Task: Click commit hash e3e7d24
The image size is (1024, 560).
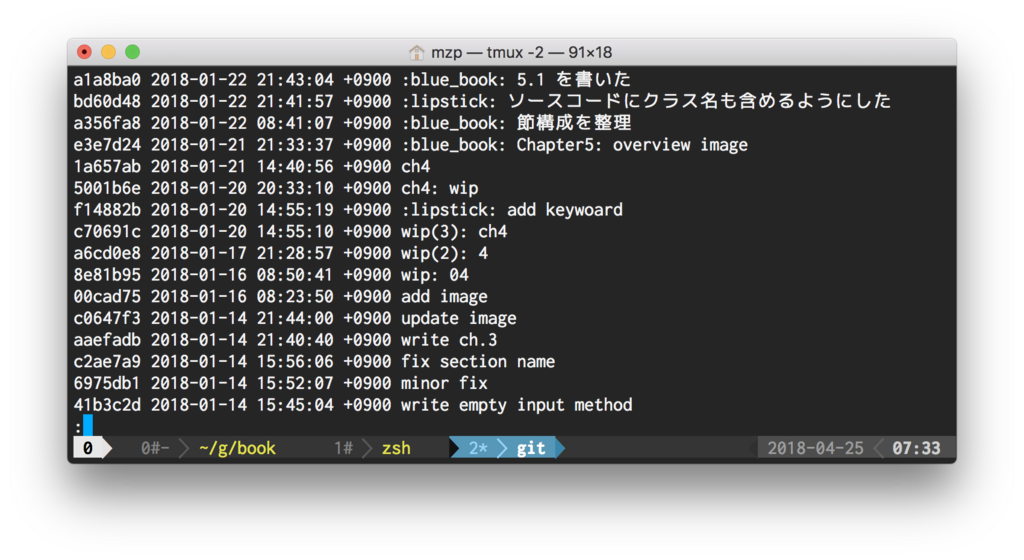Action: [107, 145]
